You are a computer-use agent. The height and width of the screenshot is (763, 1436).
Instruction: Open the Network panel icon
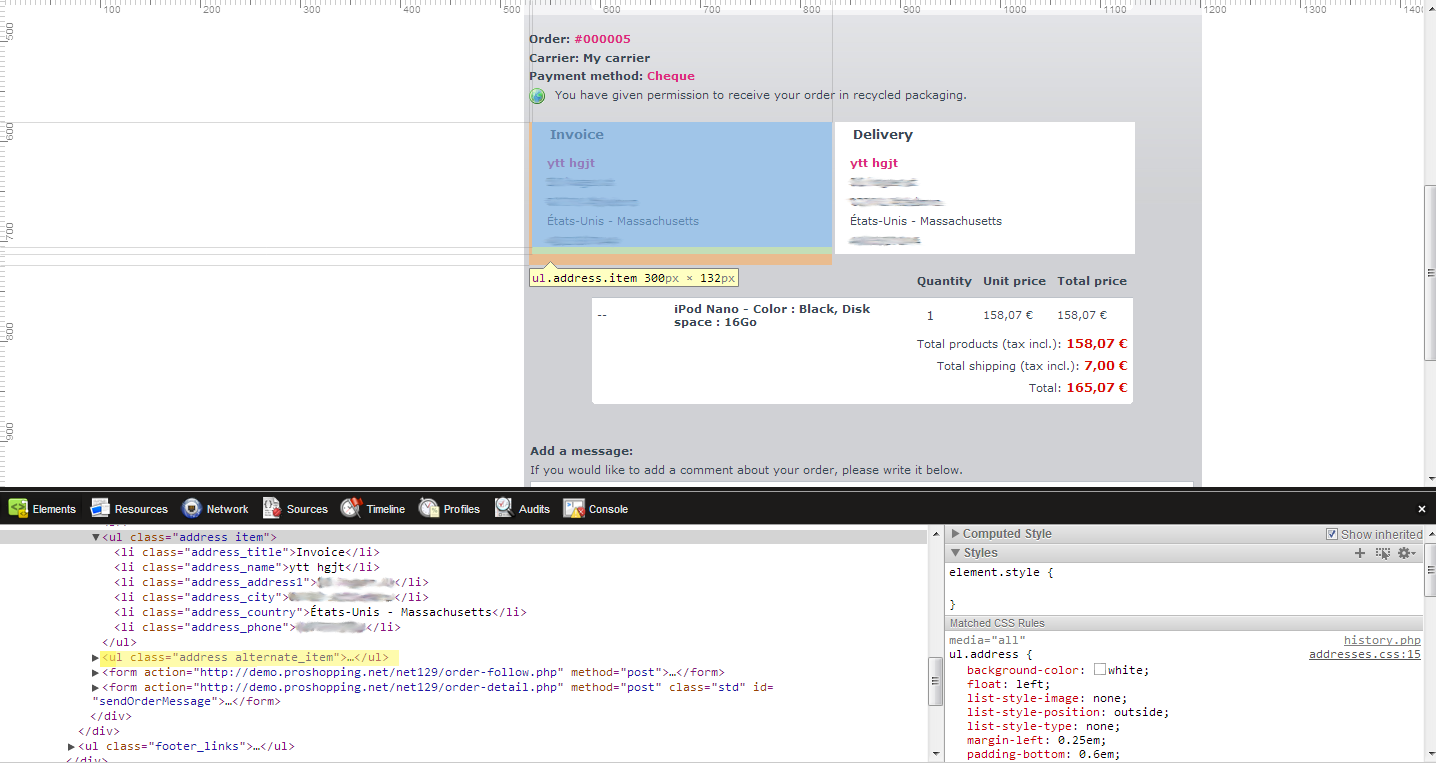(191, 508)
